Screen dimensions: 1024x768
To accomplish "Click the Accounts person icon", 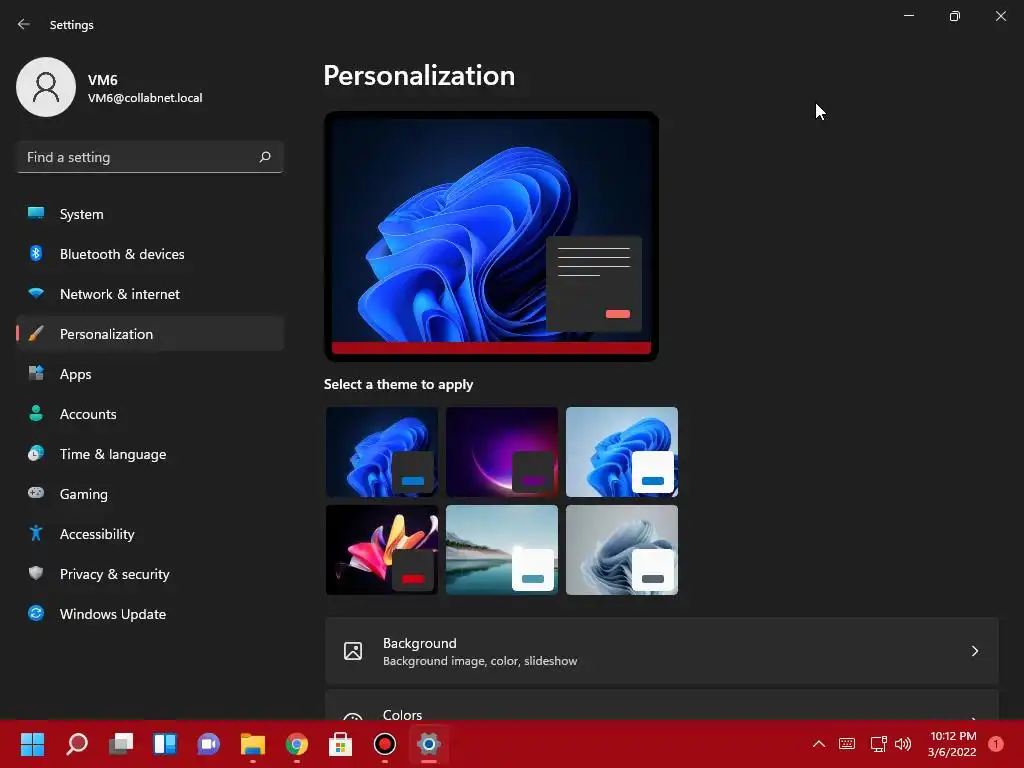I will pyautogui.click(x=36, y=413).
